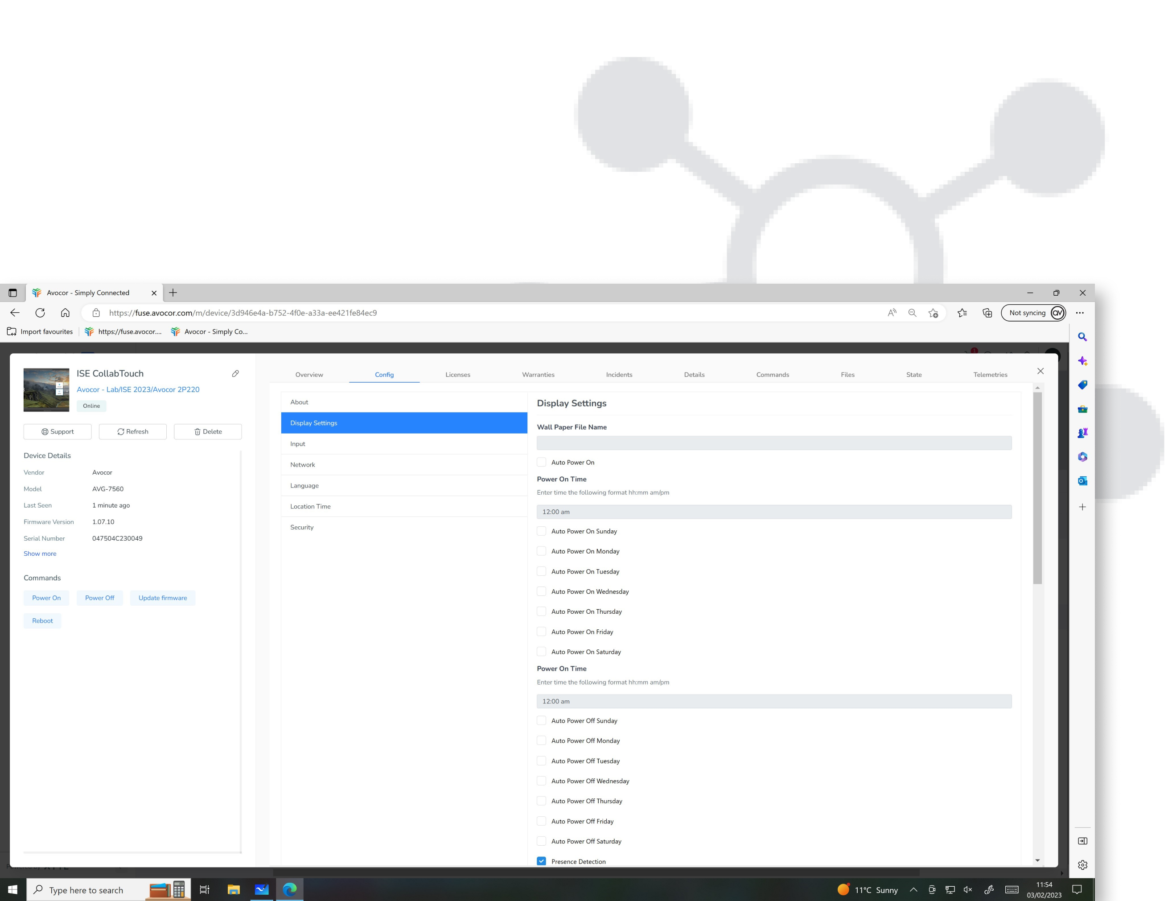Enable Auto Power On
1168x901 pixels.
tap(540, 461)
